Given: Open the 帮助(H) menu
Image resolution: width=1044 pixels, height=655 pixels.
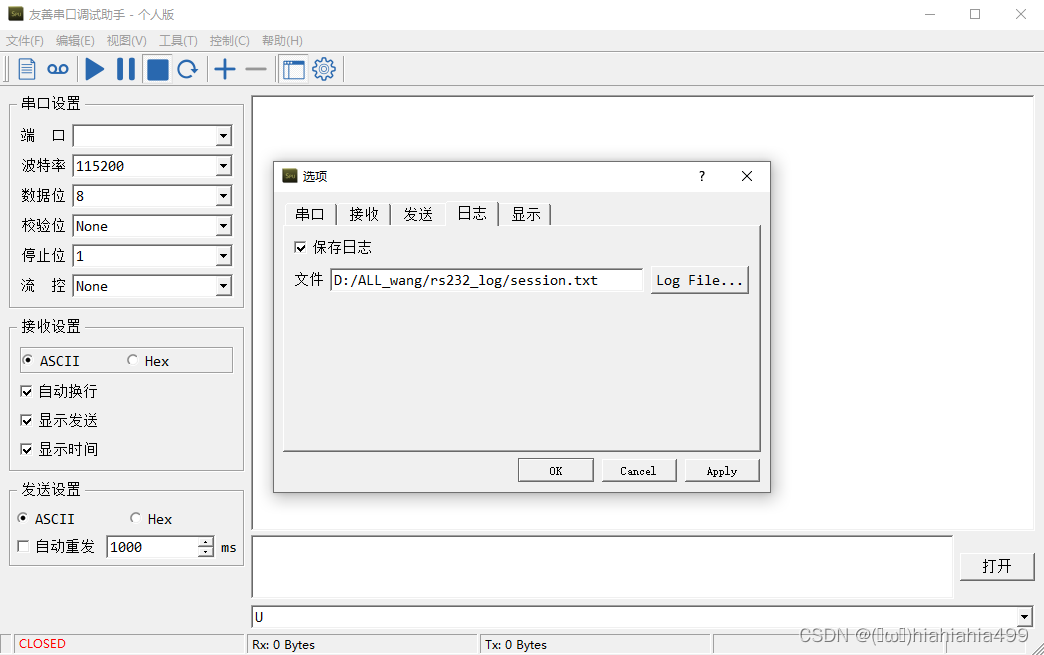Looking at the screenshot, I should [x=282, y=41].
